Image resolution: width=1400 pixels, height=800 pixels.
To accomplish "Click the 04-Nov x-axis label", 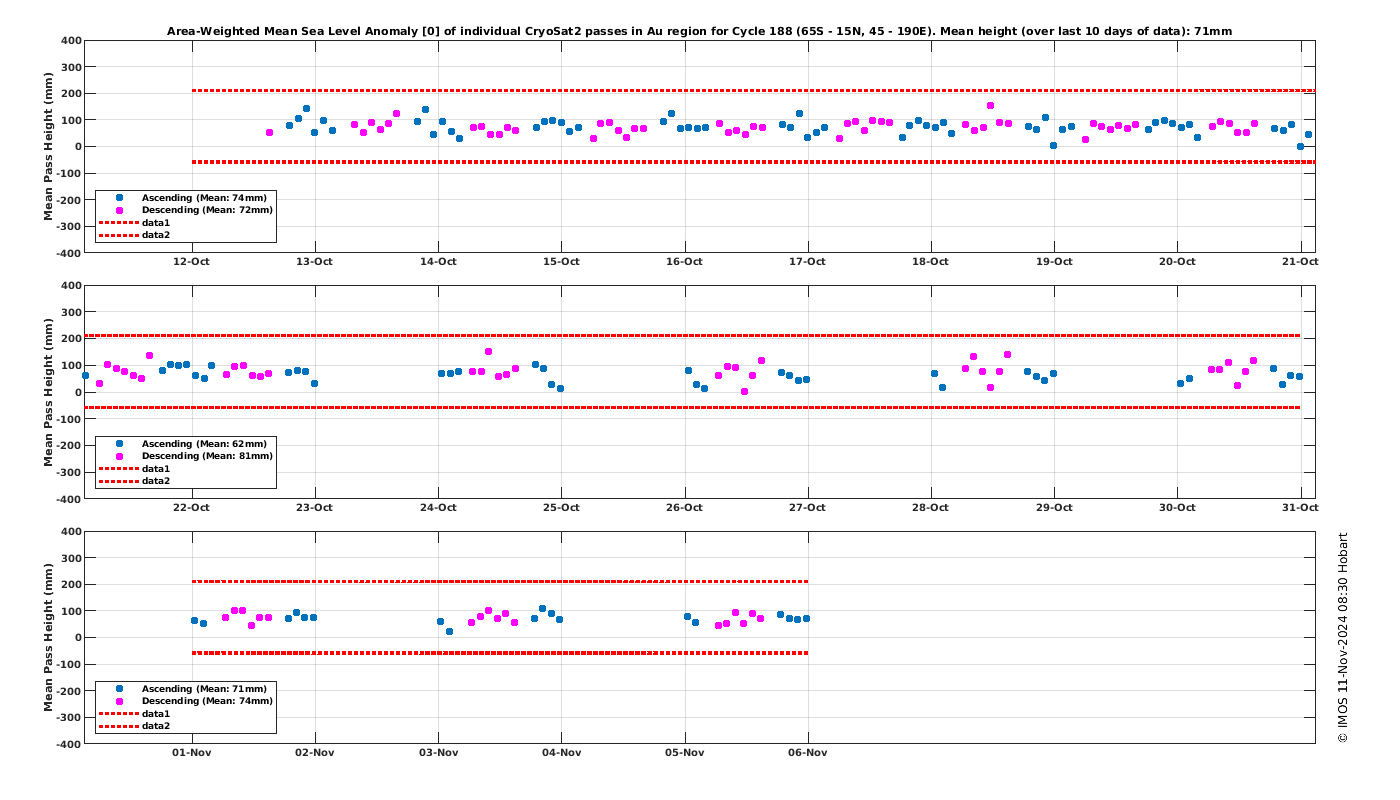I will point(561,753).
